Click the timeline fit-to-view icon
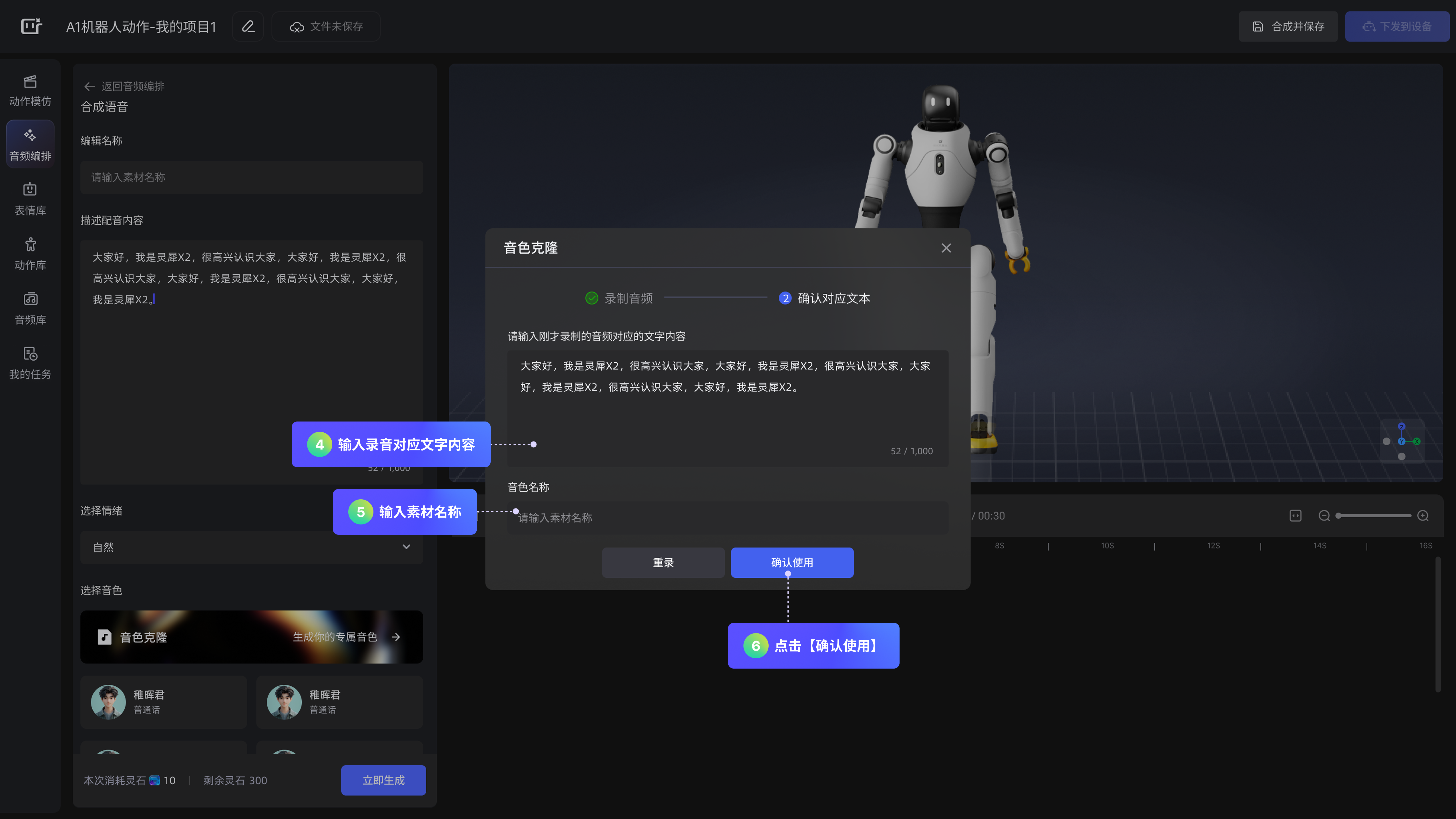The width and height of the screenshot is (1456, 819). tap(1296, 516)
